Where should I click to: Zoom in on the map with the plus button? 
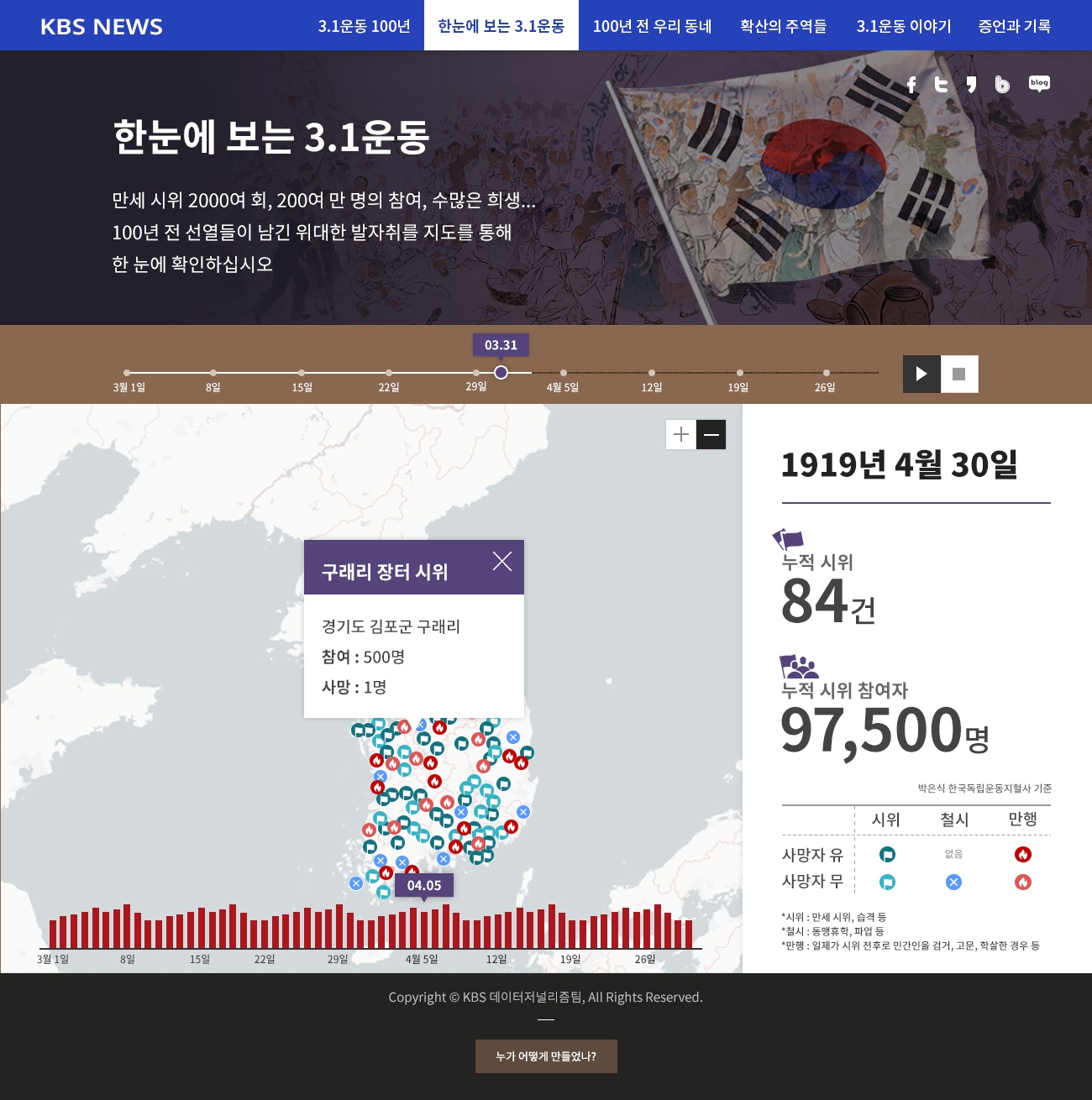(x=680, y=434)
